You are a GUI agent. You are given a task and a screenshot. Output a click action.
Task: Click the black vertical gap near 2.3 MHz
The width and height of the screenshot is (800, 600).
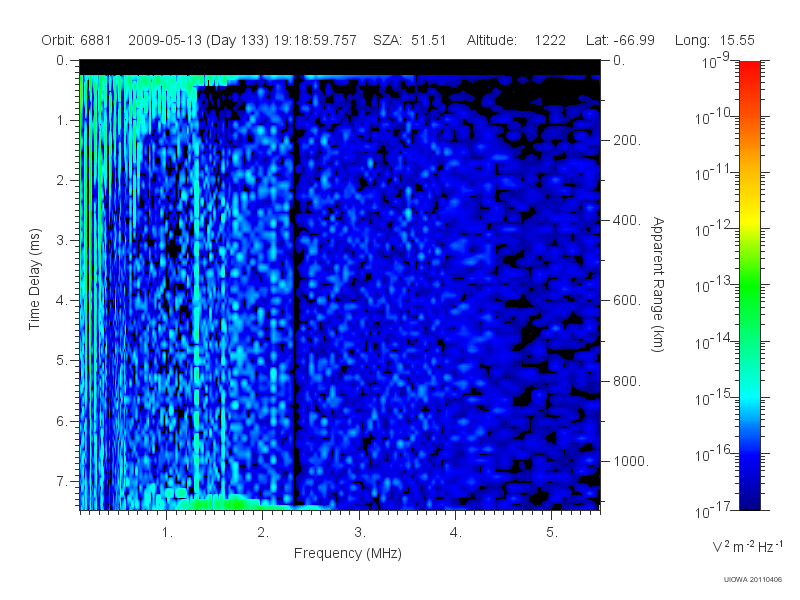pos(295,291)
